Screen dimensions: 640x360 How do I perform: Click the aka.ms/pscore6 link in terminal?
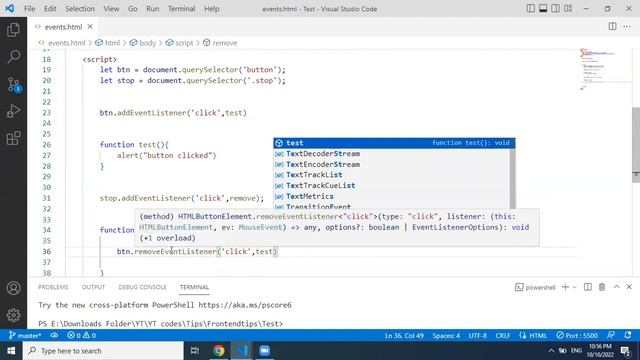(245, 305)
